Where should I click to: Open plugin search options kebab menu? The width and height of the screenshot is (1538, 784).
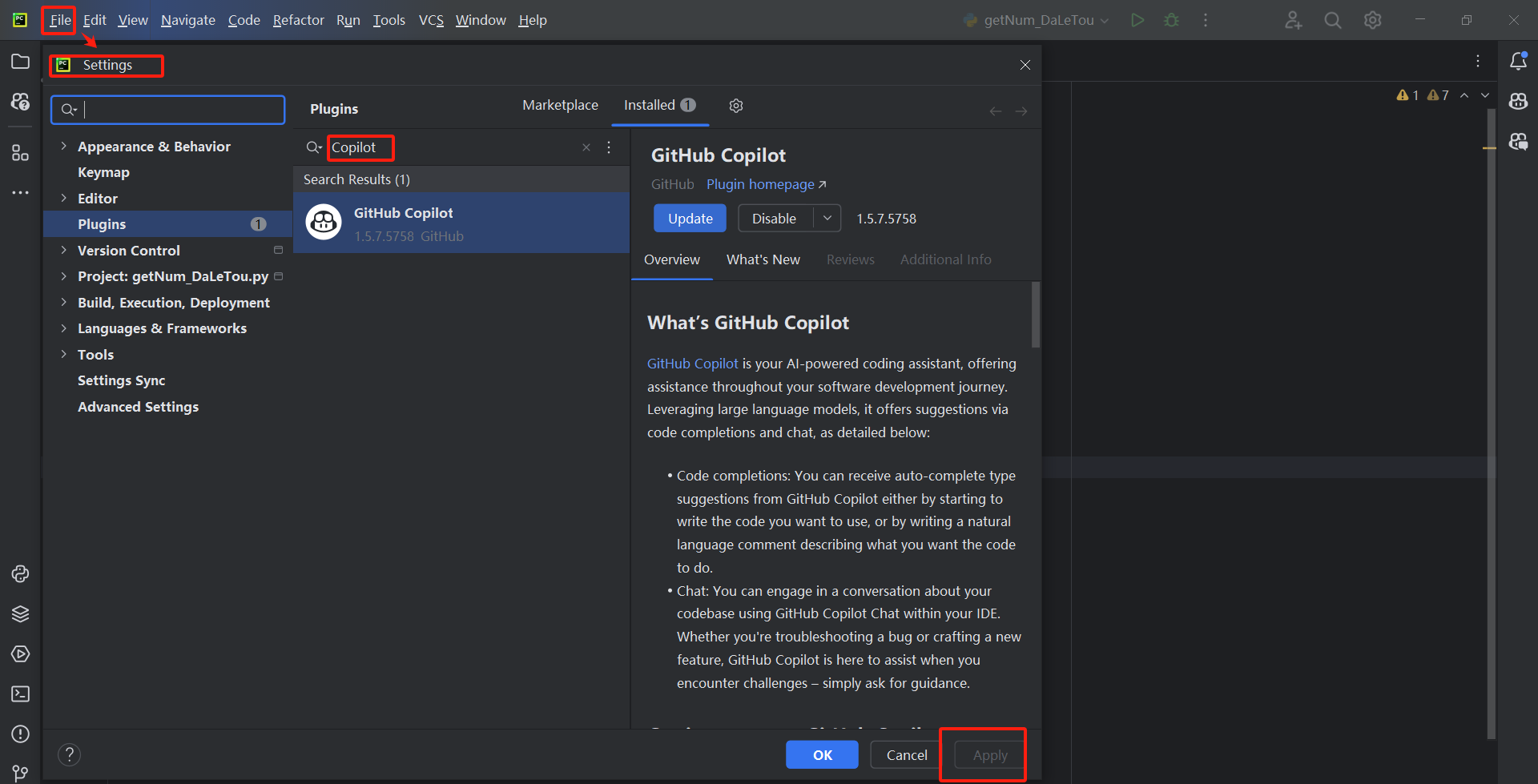click(x=609, y=147)
